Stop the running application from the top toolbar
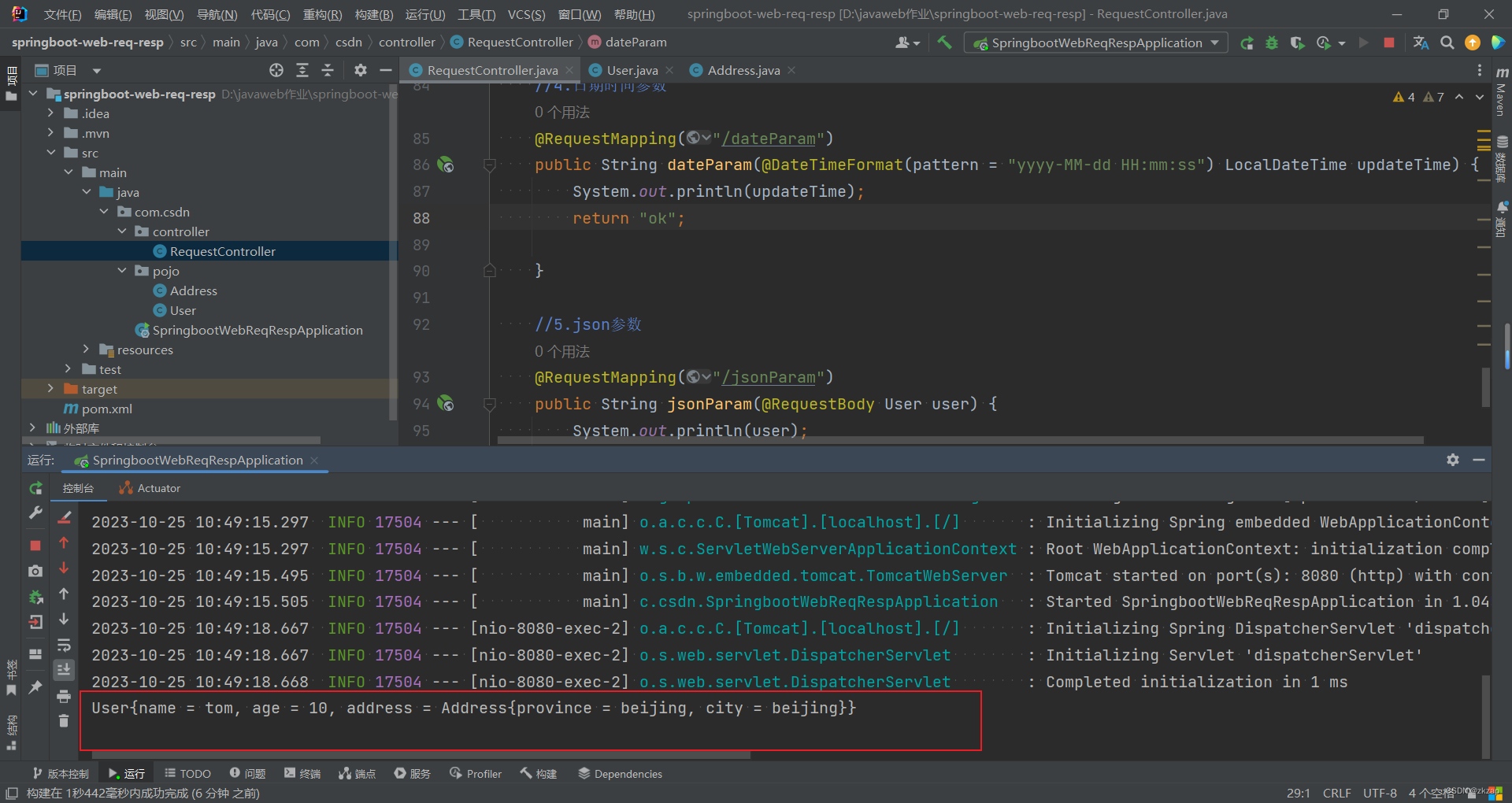 1389,43
